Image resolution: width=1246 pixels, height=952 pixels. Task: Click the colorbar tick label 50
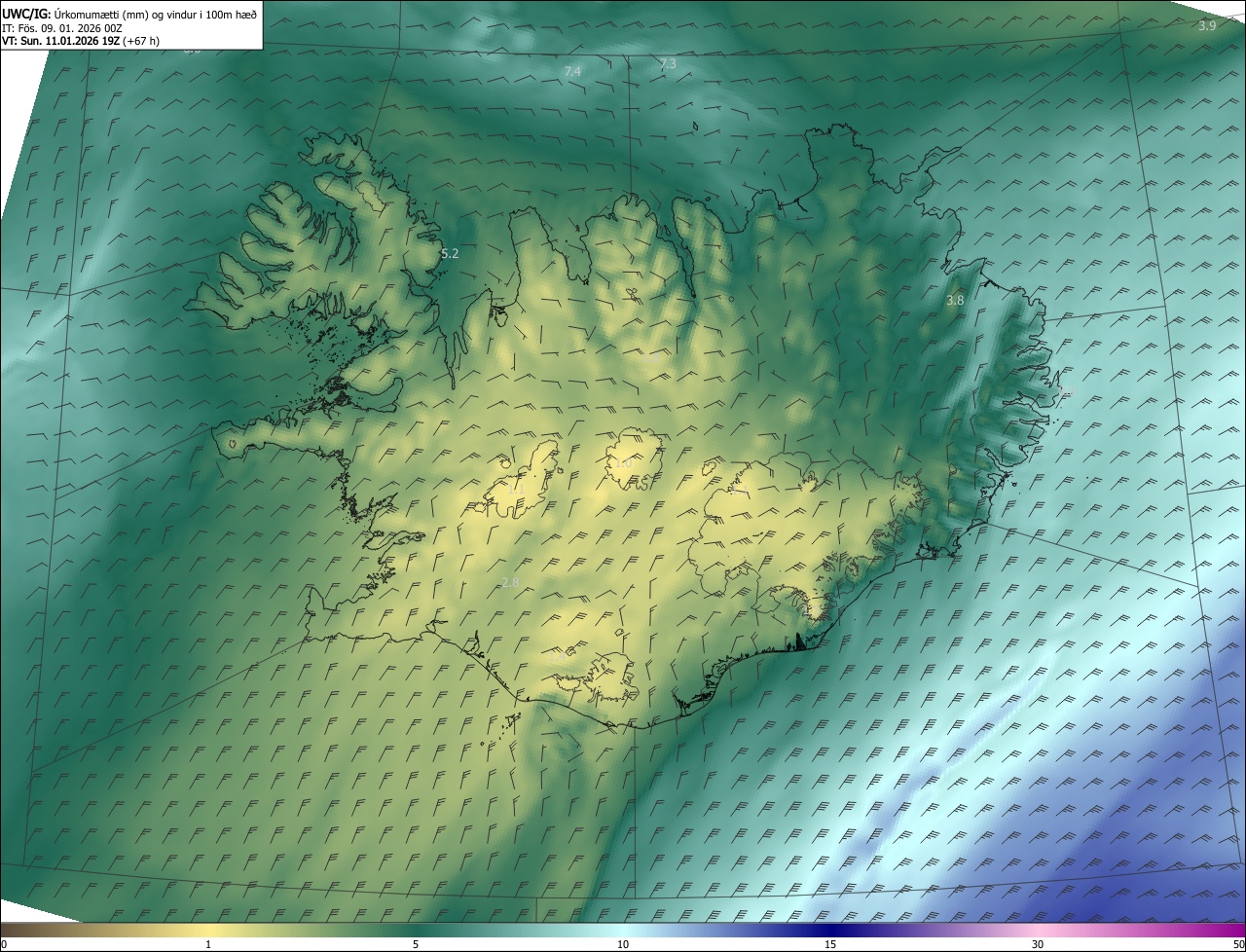[1238, 944]
